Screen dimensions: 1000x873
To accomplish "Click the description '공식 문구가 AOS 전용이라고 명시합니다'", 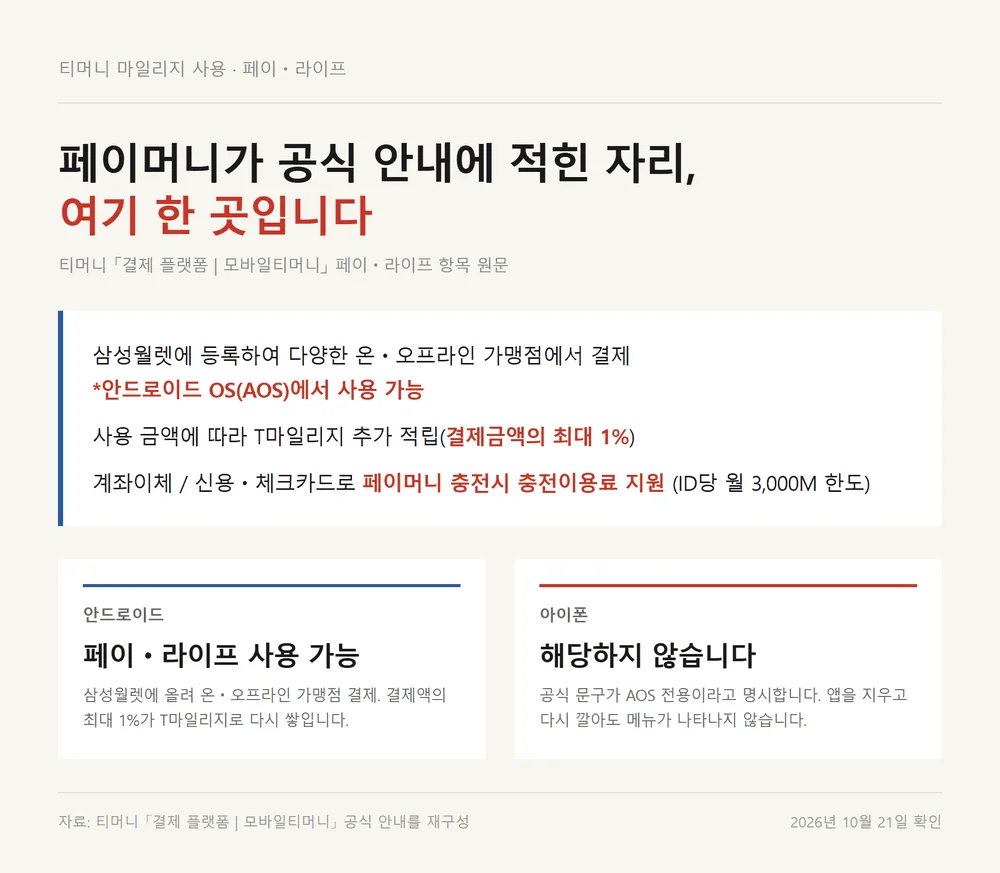I will [680, 694].
